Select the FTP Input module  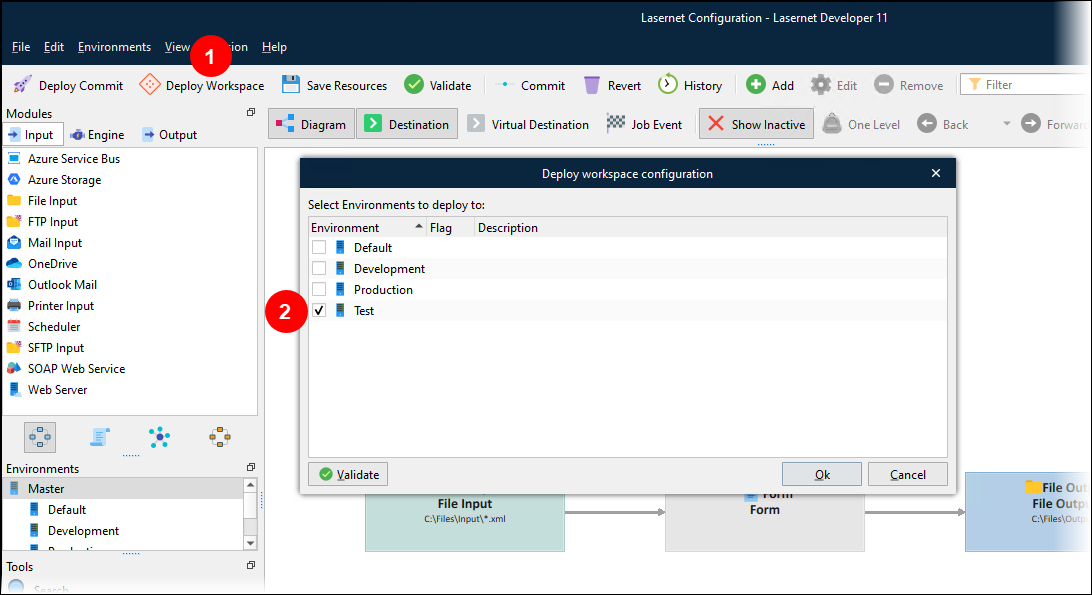coord(53,222)
